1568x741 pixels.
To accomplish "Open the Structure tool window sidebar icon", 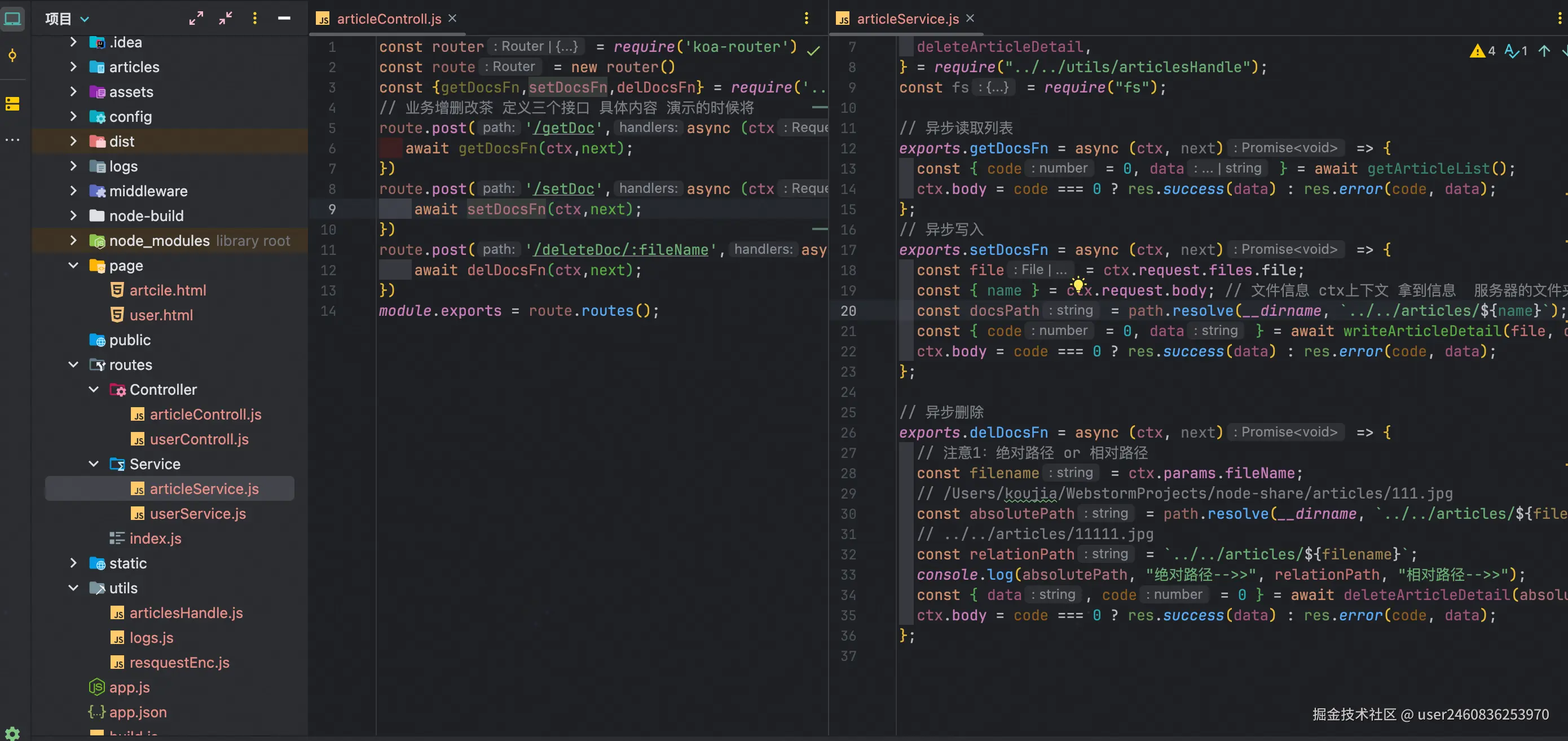I will [12, 104].
